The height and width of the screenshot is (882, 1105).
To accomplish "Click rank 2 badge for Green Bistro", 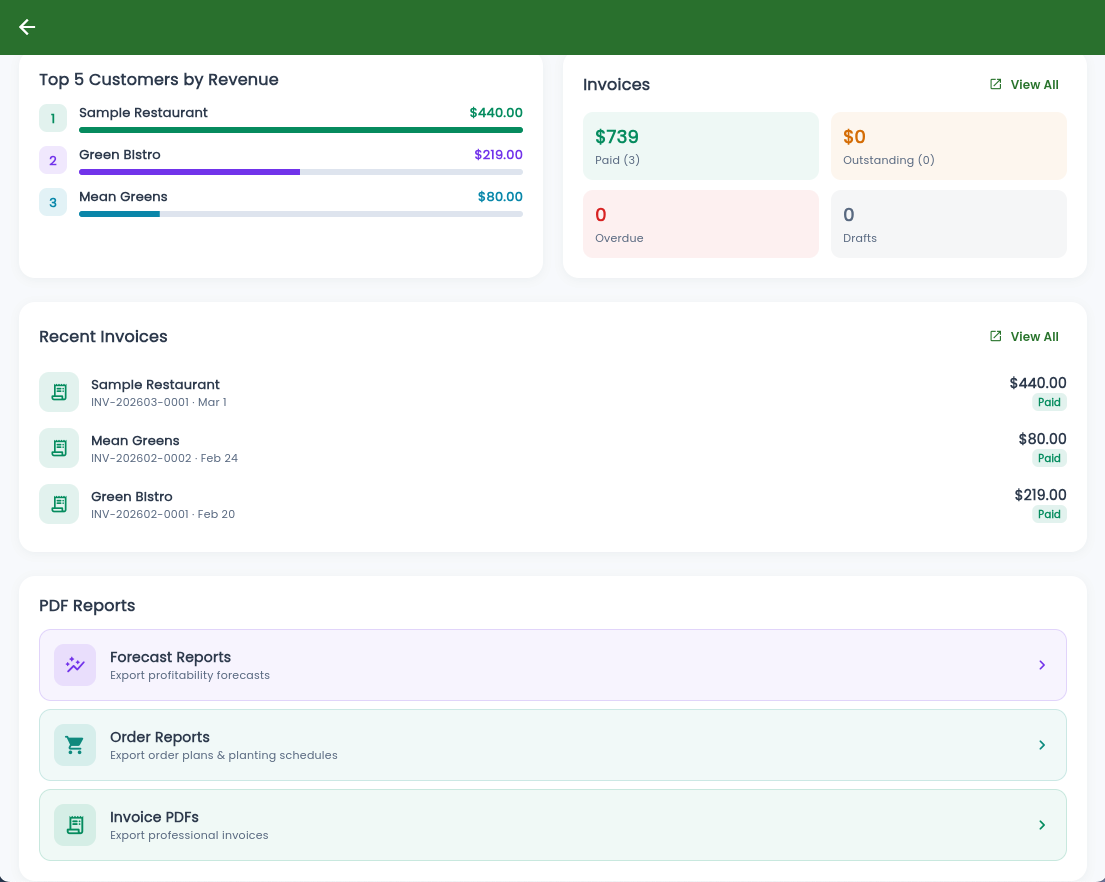I will pos(53,160).
